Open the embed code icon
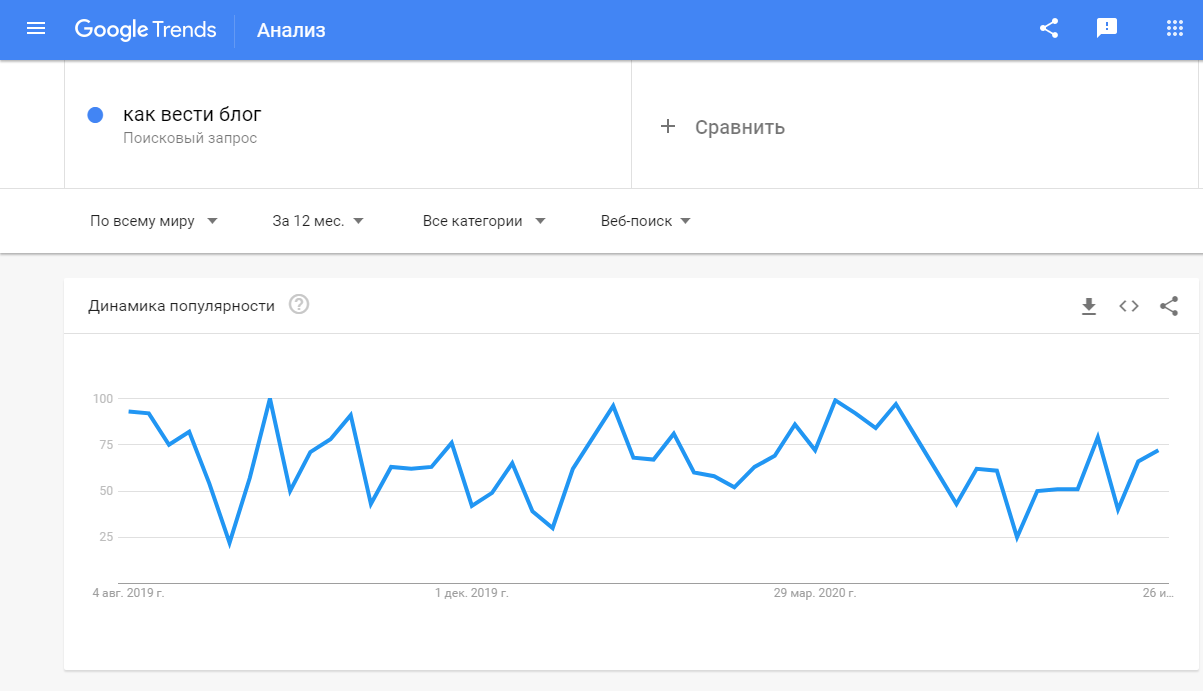1203x691 pixels. point(1129,306)
